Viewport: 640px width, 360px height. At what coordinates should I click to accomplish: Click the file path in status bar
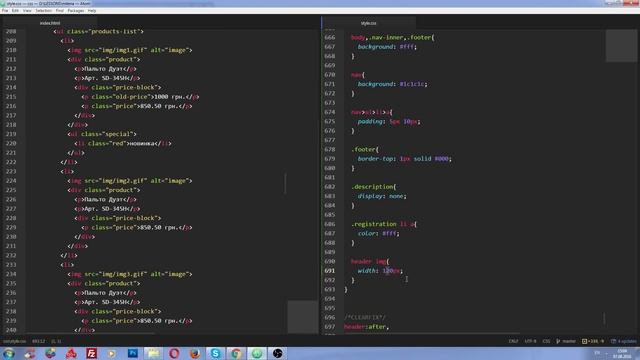tap(14, 341)
